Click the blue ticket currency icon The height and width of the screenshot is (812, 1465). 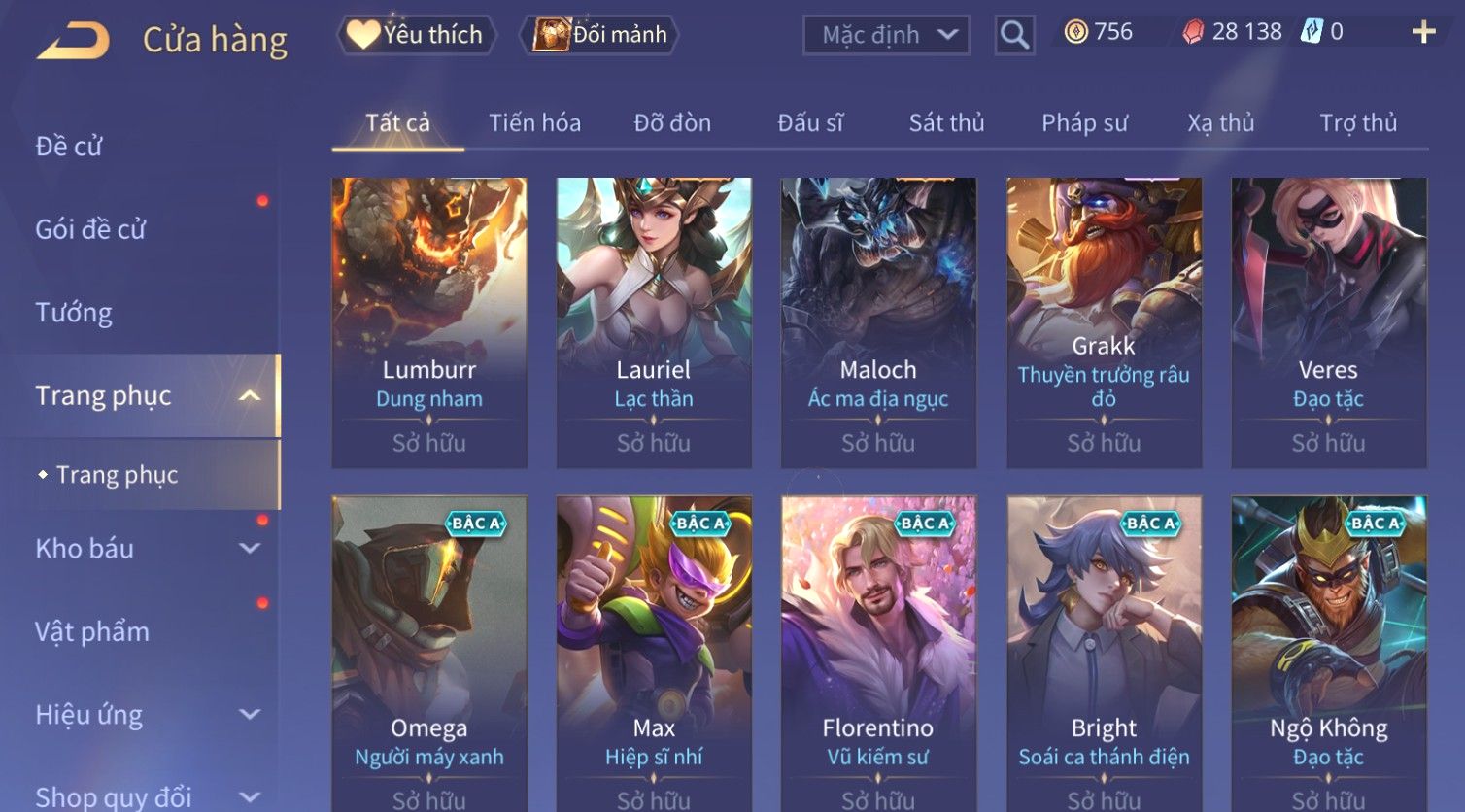tap(1312, 32)
